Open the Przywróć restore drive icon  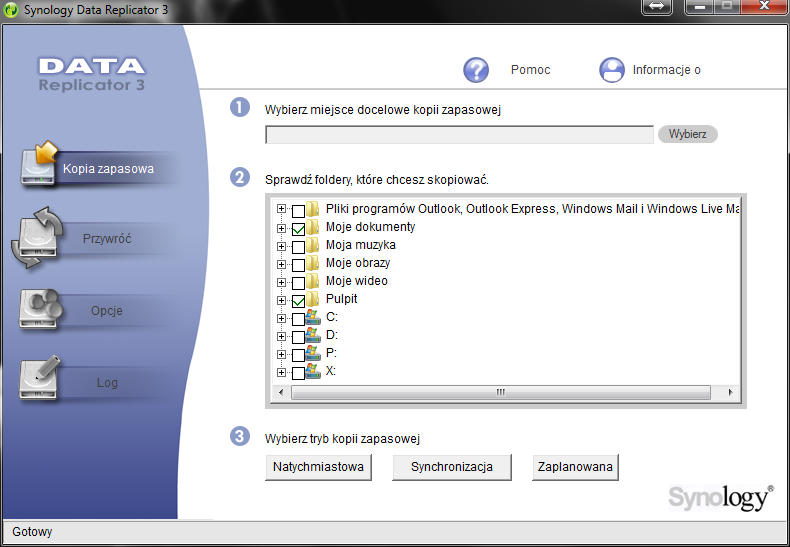pos(37,237)
